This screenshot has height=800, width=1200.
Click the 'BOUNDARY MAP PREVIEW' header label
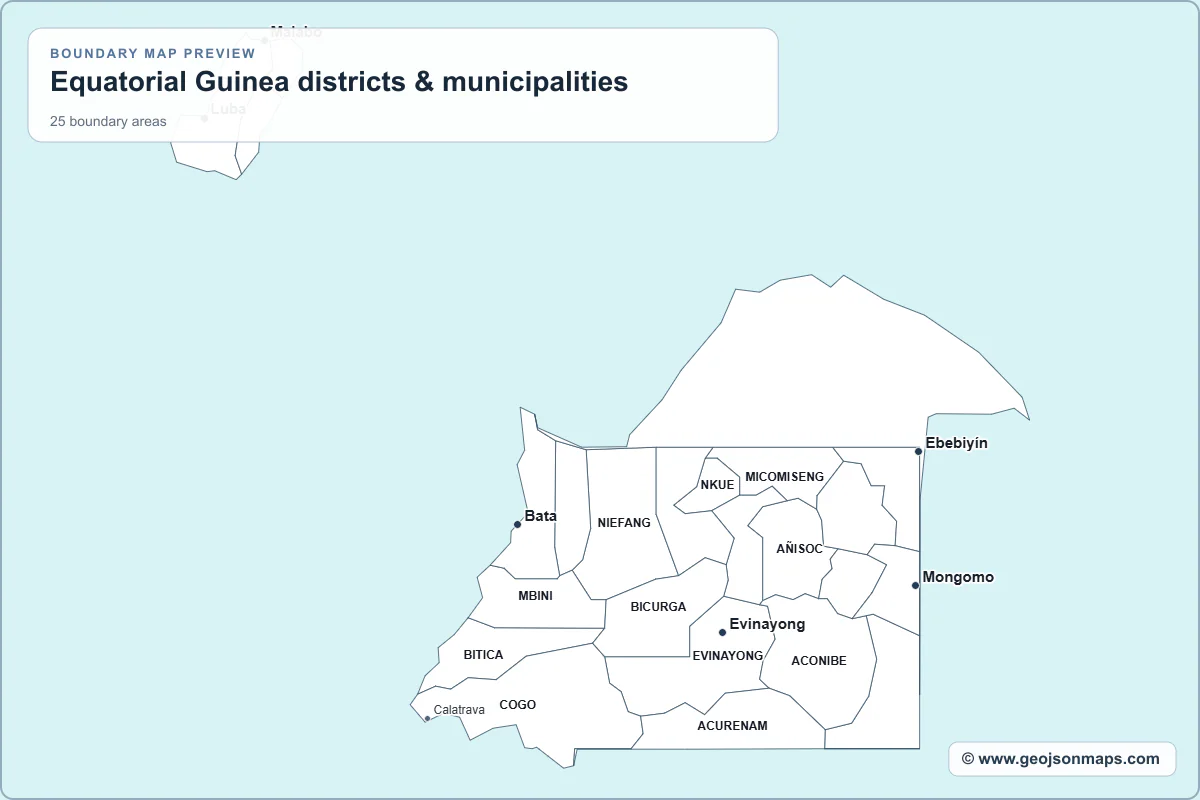coord(153,53)
